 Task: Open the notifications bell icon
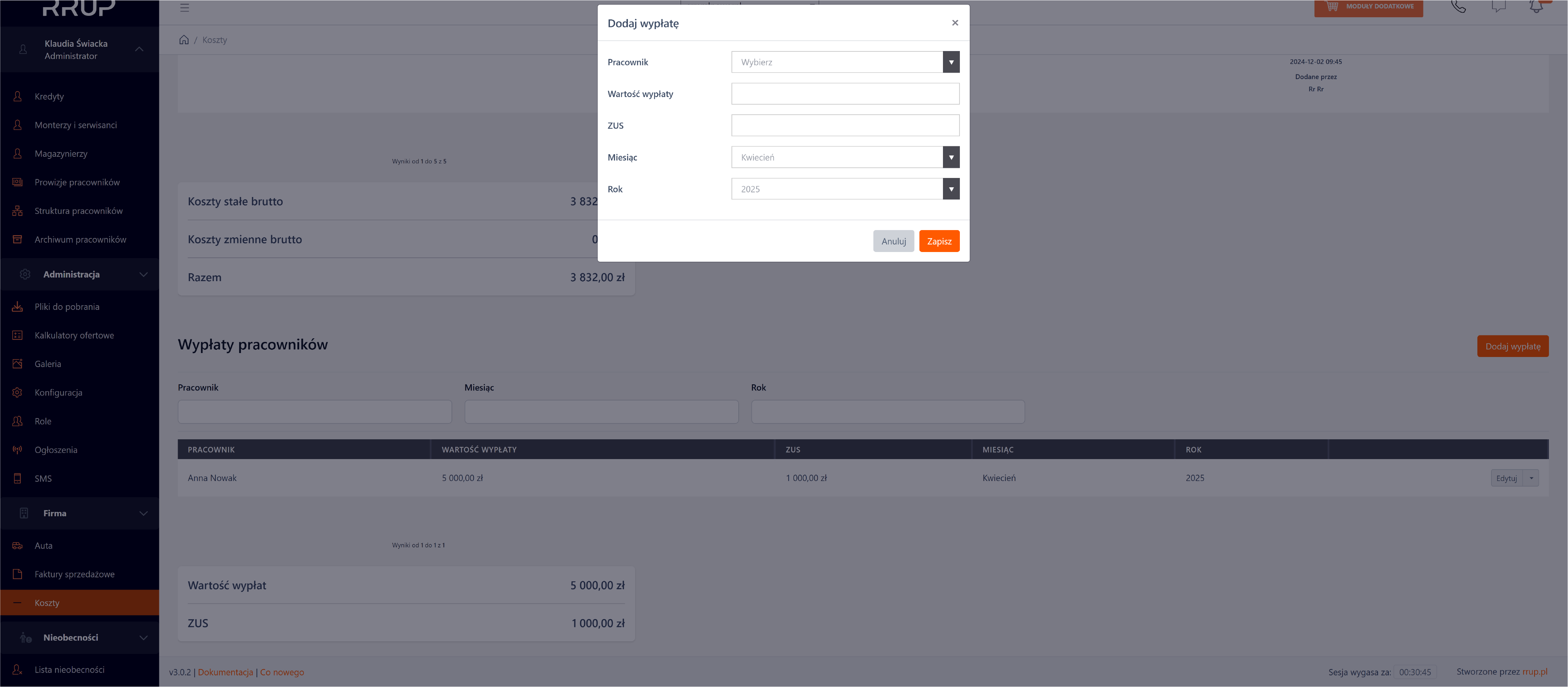click(x=1536, y=7)
